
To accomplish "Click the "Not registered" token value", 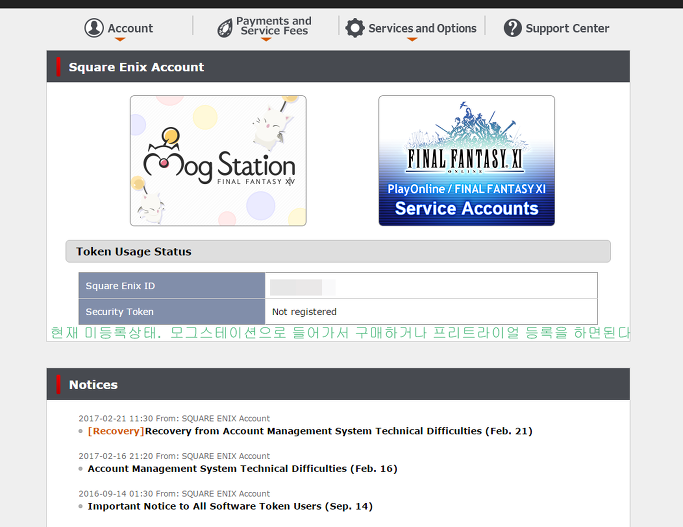I will pos(304,312).
